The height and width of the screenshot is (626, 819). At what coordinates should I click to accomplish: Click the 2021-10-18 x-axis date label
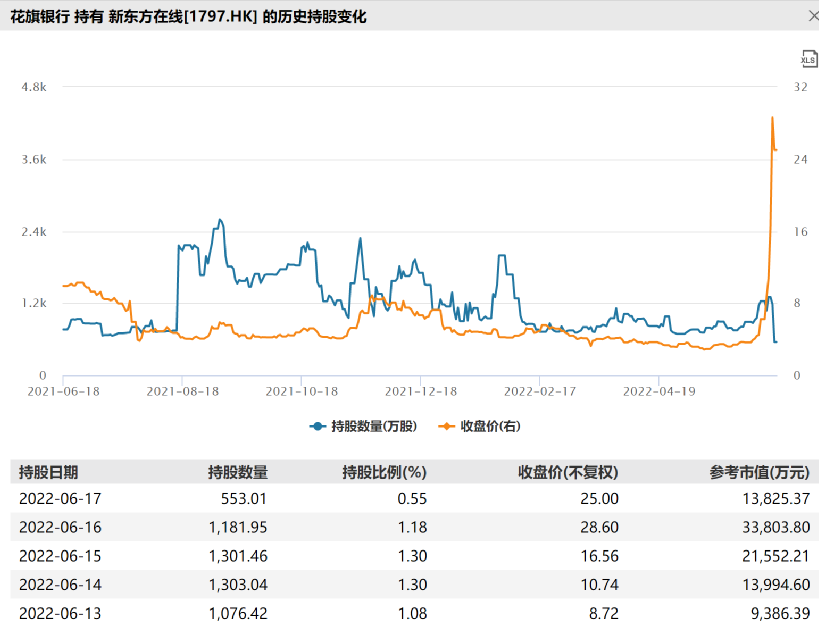click(301, 391)
